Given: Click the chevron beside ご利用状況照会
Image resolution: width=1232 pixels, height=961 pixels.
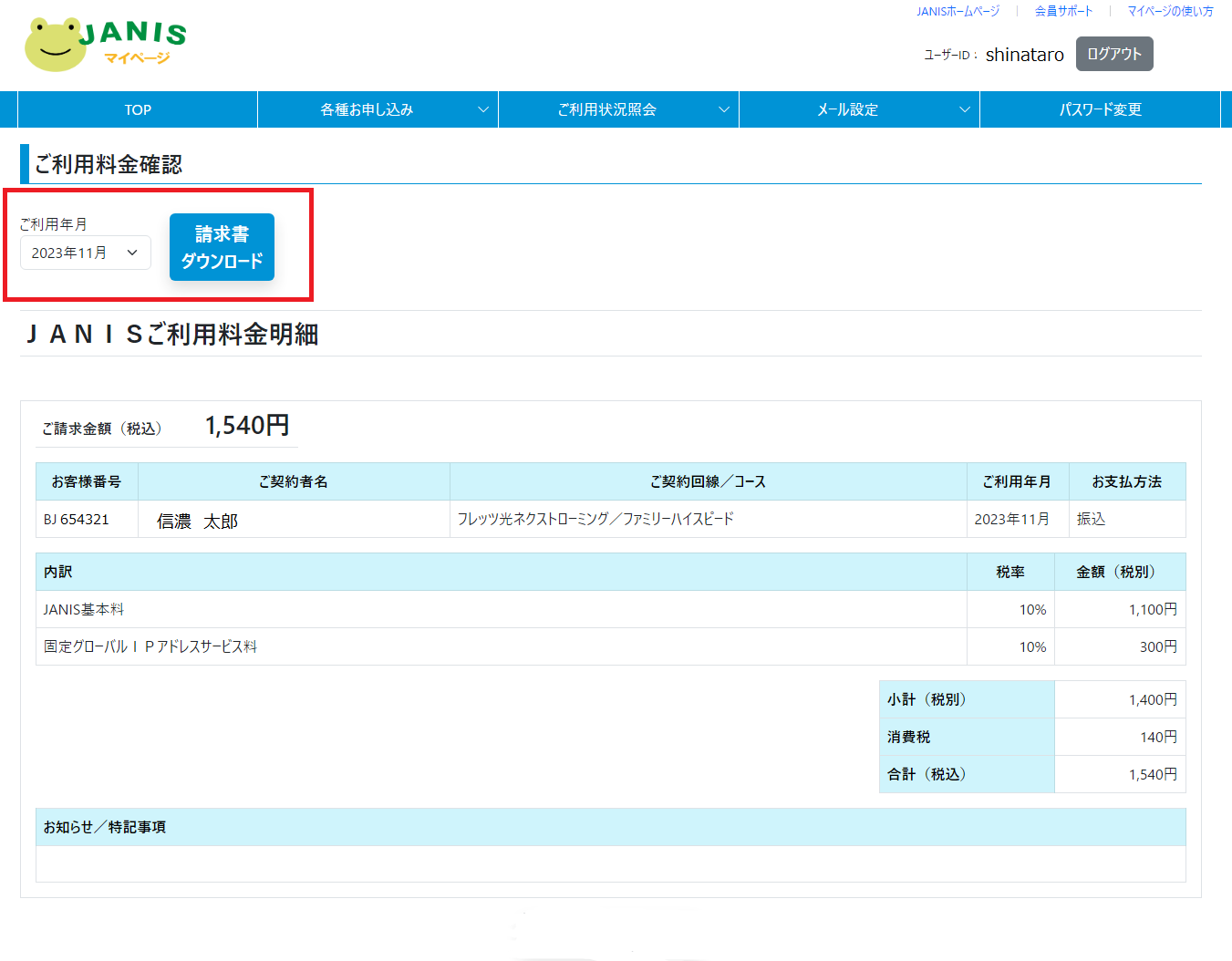Looking at the screenshot, I should [724, 109].
